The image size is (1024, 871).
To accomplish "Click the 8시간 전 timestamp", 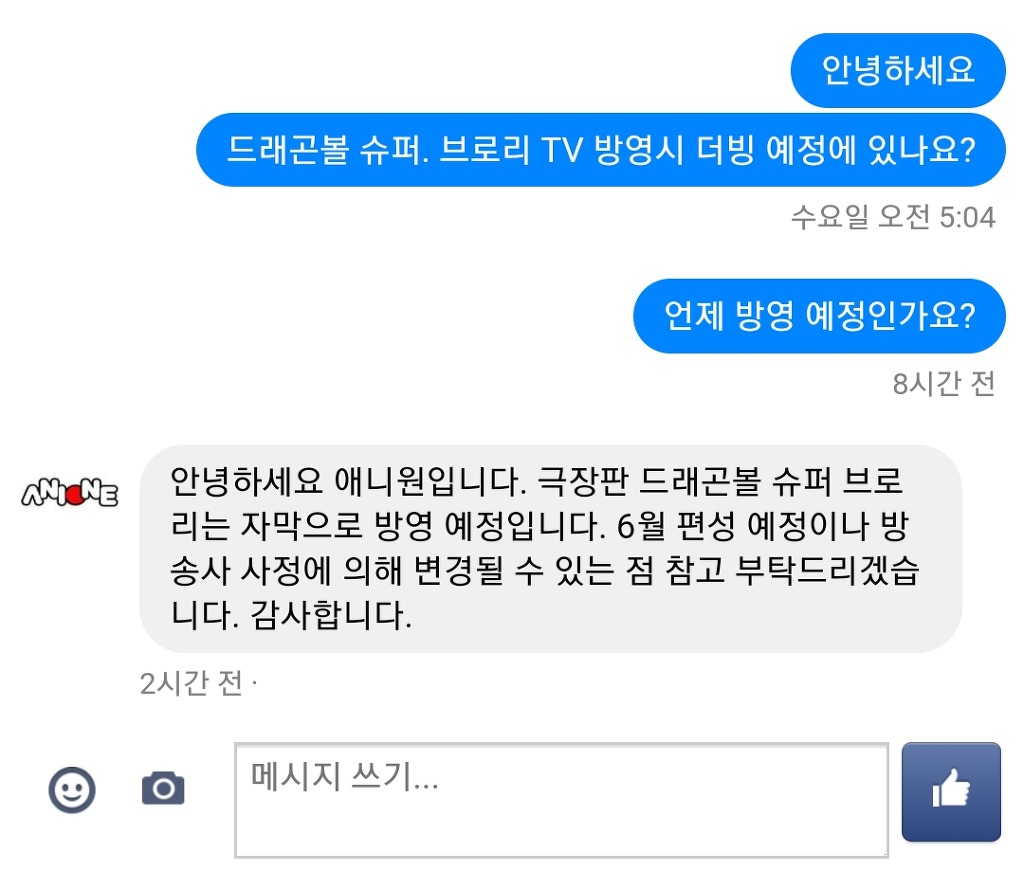I will click(943, 384).
